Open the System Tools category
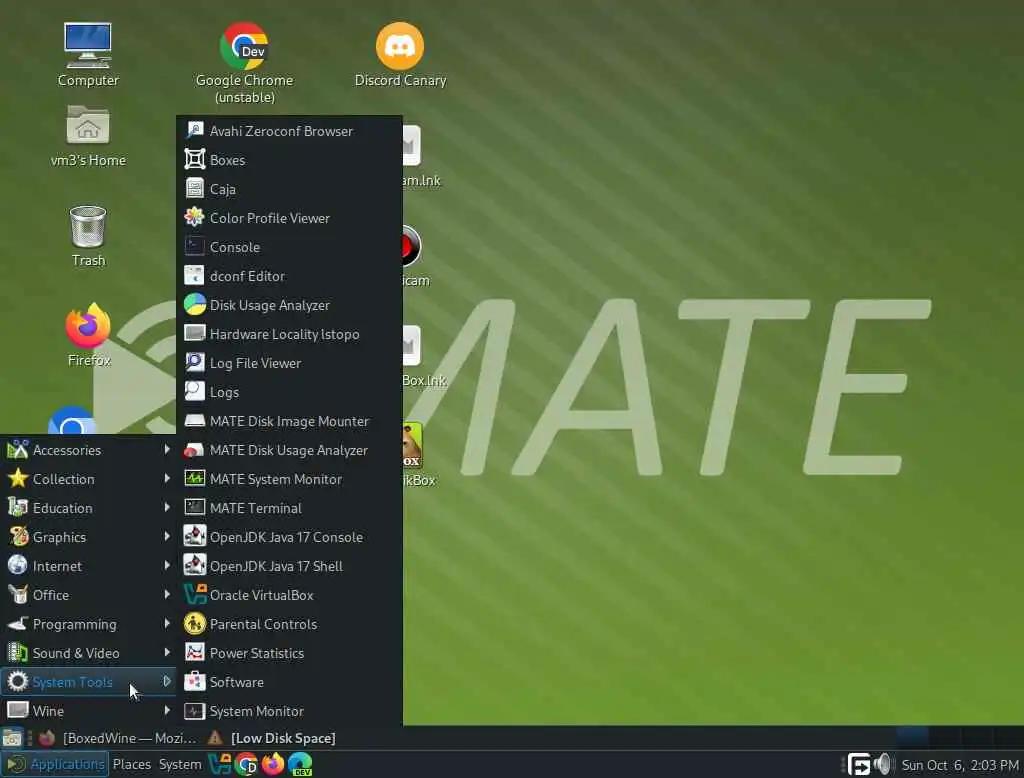 (x=88, y=681)
